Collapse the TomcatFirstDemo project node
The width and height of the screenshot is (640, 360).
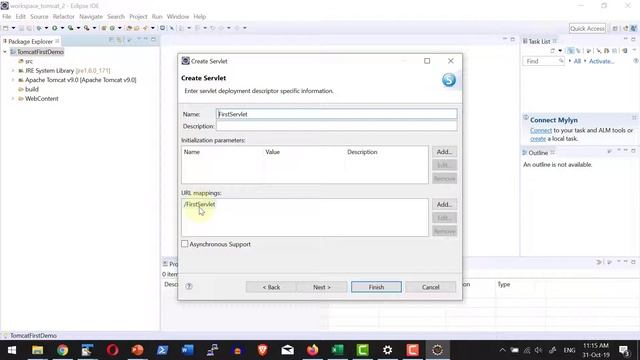5,52
